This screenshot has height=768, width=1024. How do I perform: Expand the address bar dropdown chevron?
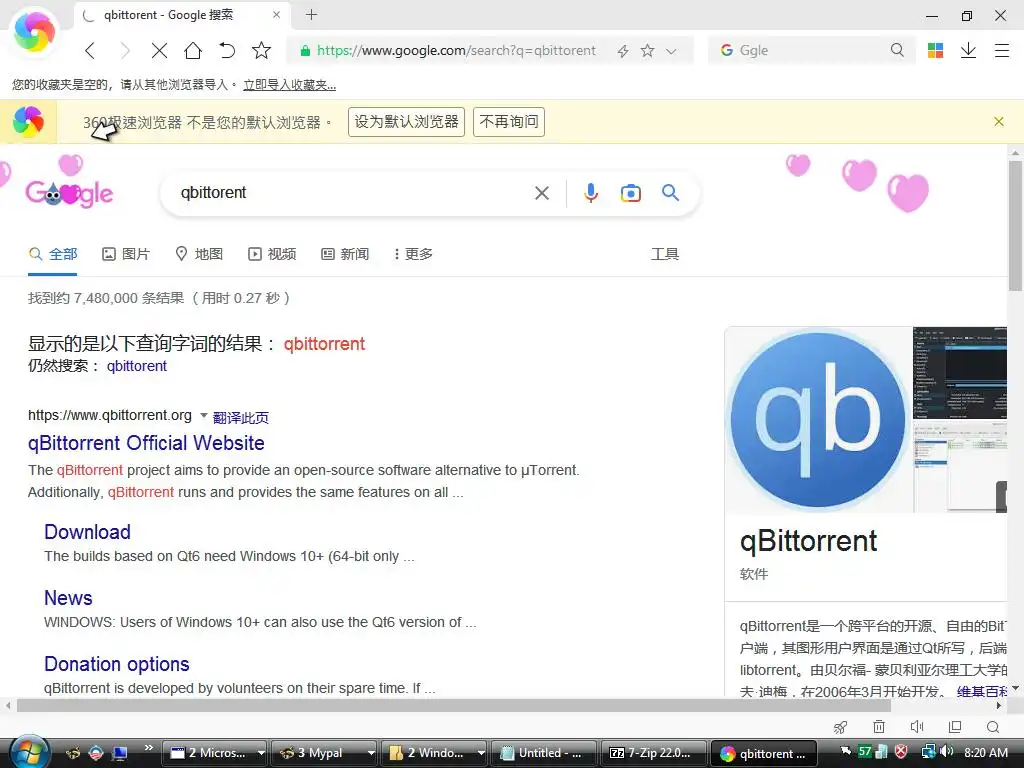tap(671, 51)
